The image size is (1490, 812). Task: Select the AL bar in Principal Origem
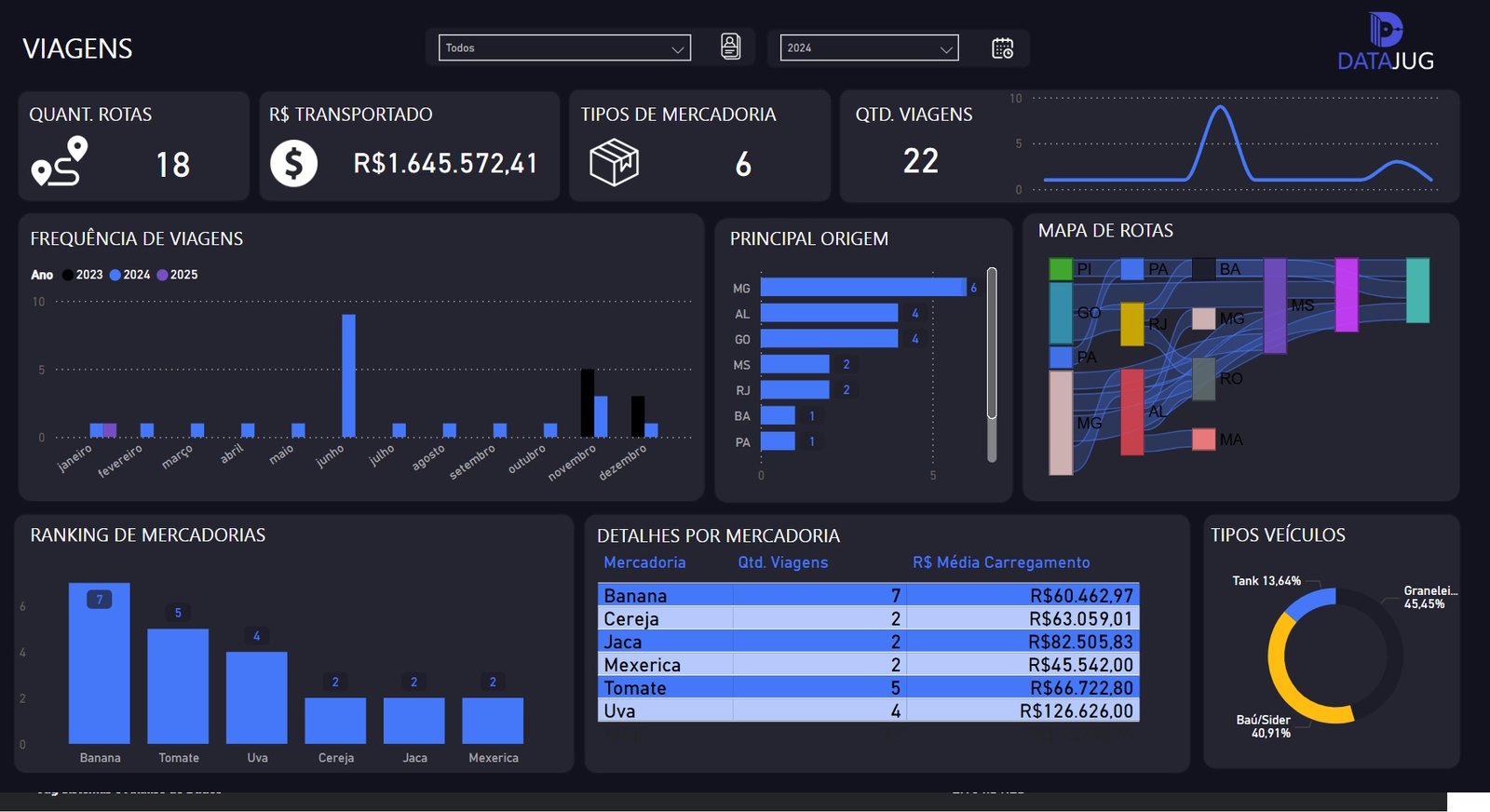829,313
